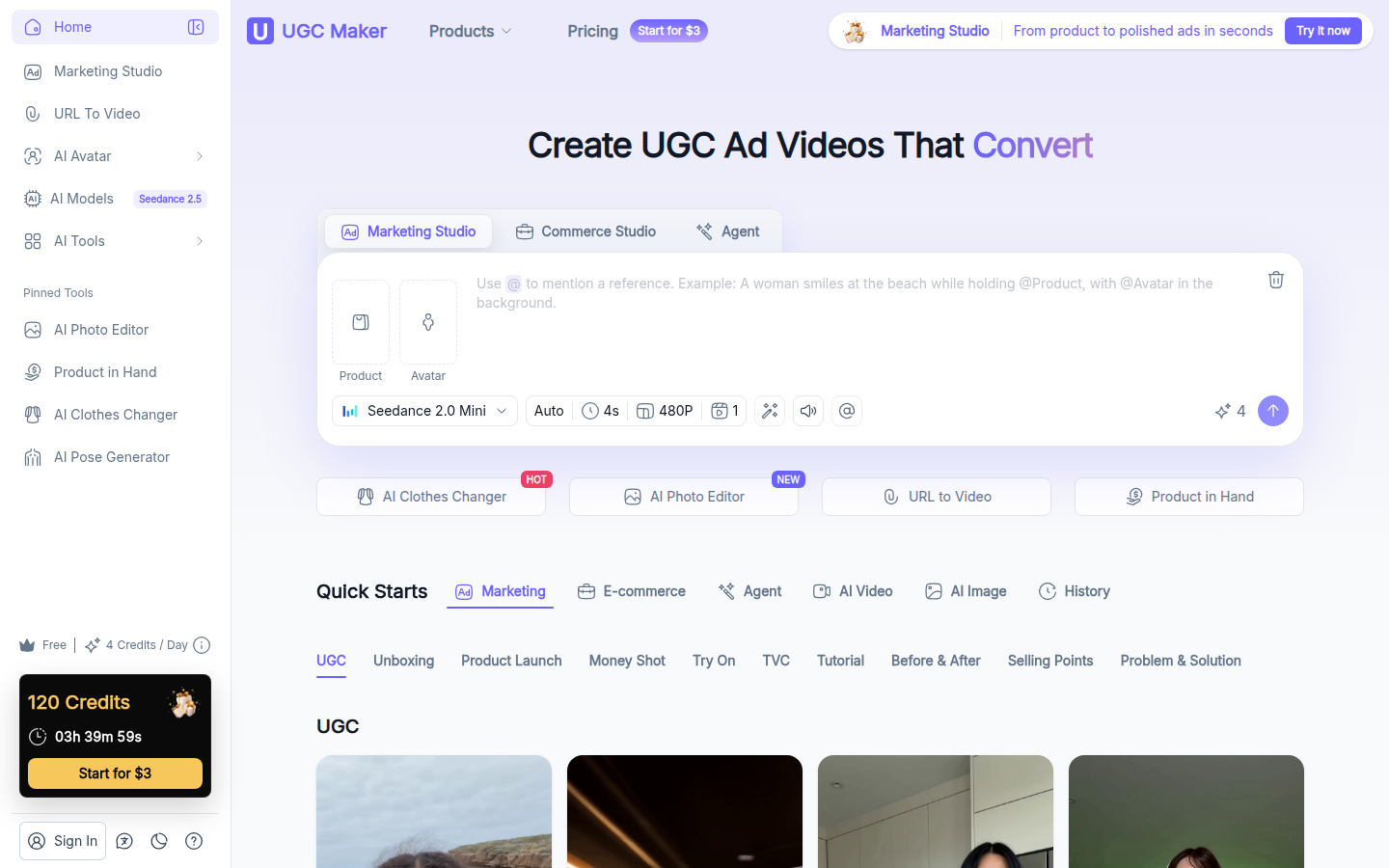Screen dimensions: 1389x868
Task: Select Agent Quick Starts tab
Action: pos(749,591)
